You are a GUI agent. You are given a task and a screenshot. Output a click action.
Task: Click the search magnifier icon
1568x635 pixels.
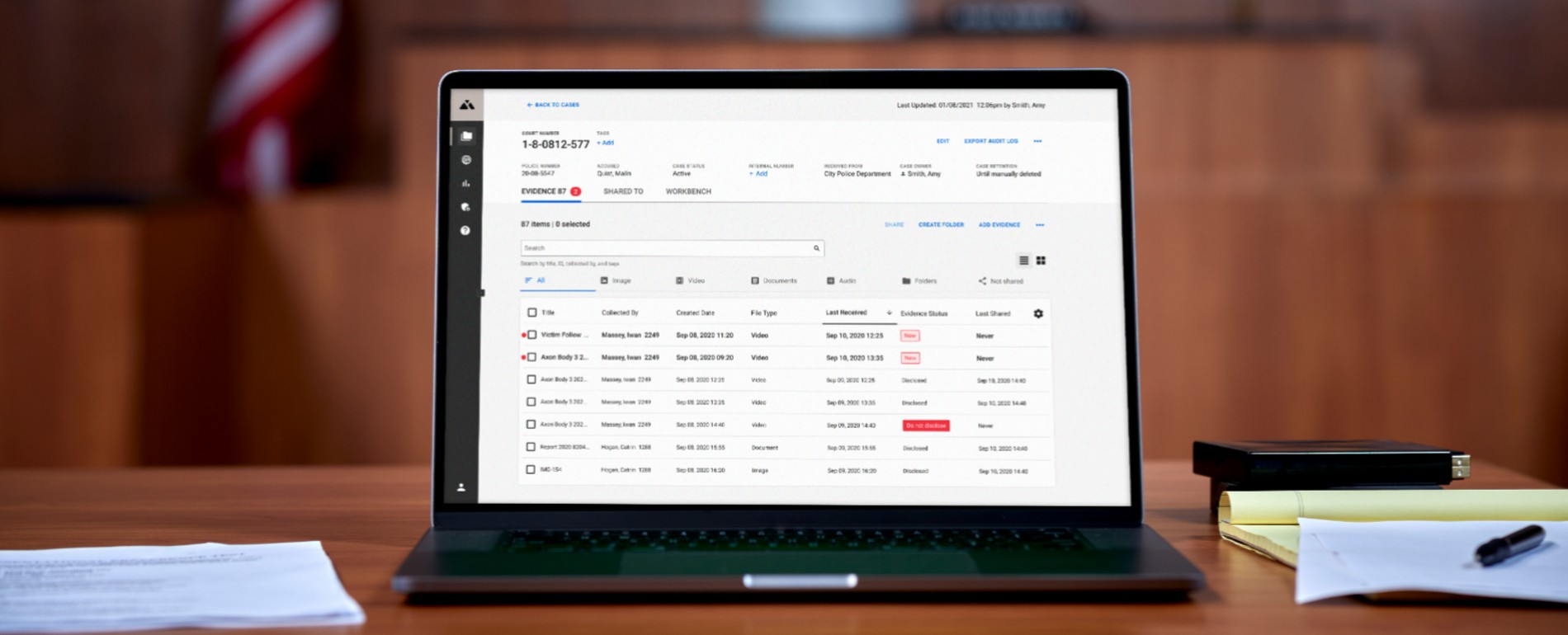tap(816, 248)
